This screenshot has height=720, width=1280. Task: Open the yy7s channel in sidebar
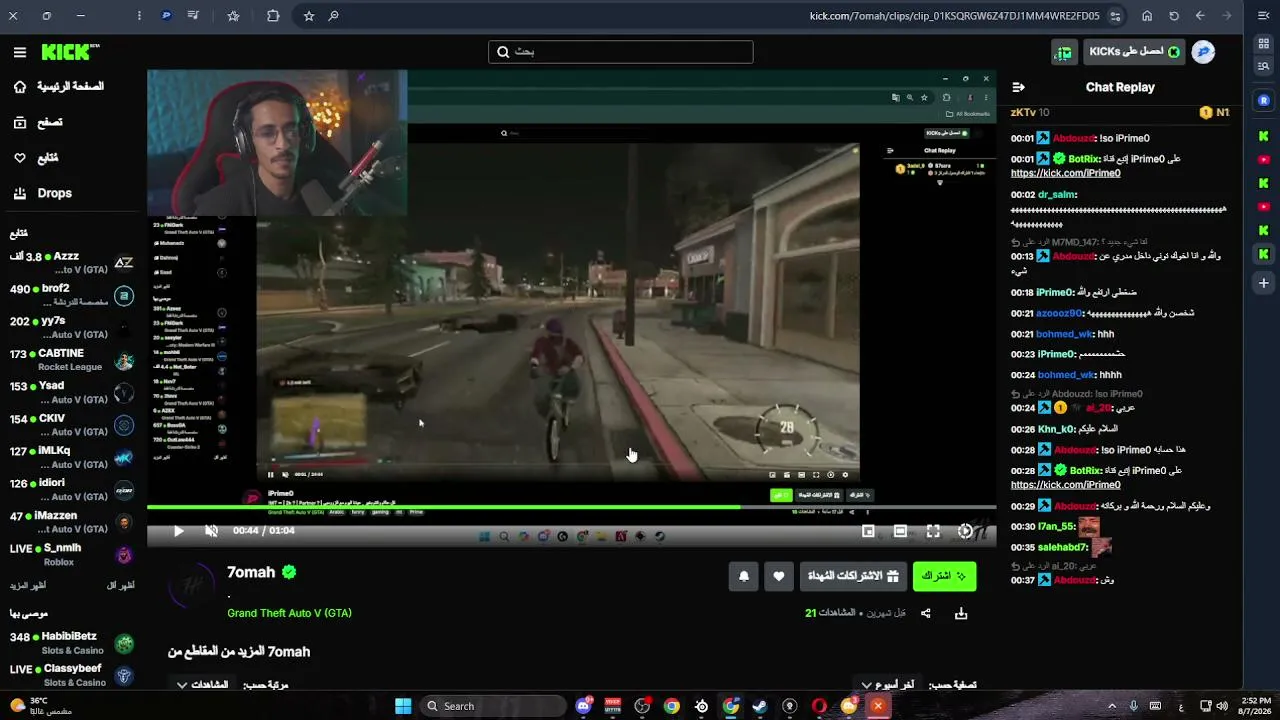pyautogui.click(x=72, y=328)
